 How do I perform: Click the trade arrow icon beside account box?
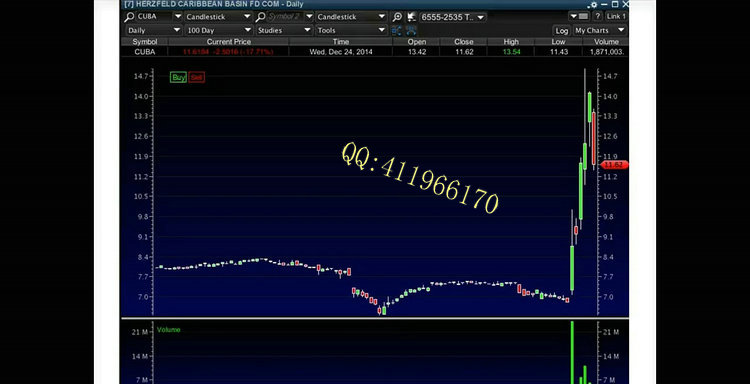coord(411,17)
